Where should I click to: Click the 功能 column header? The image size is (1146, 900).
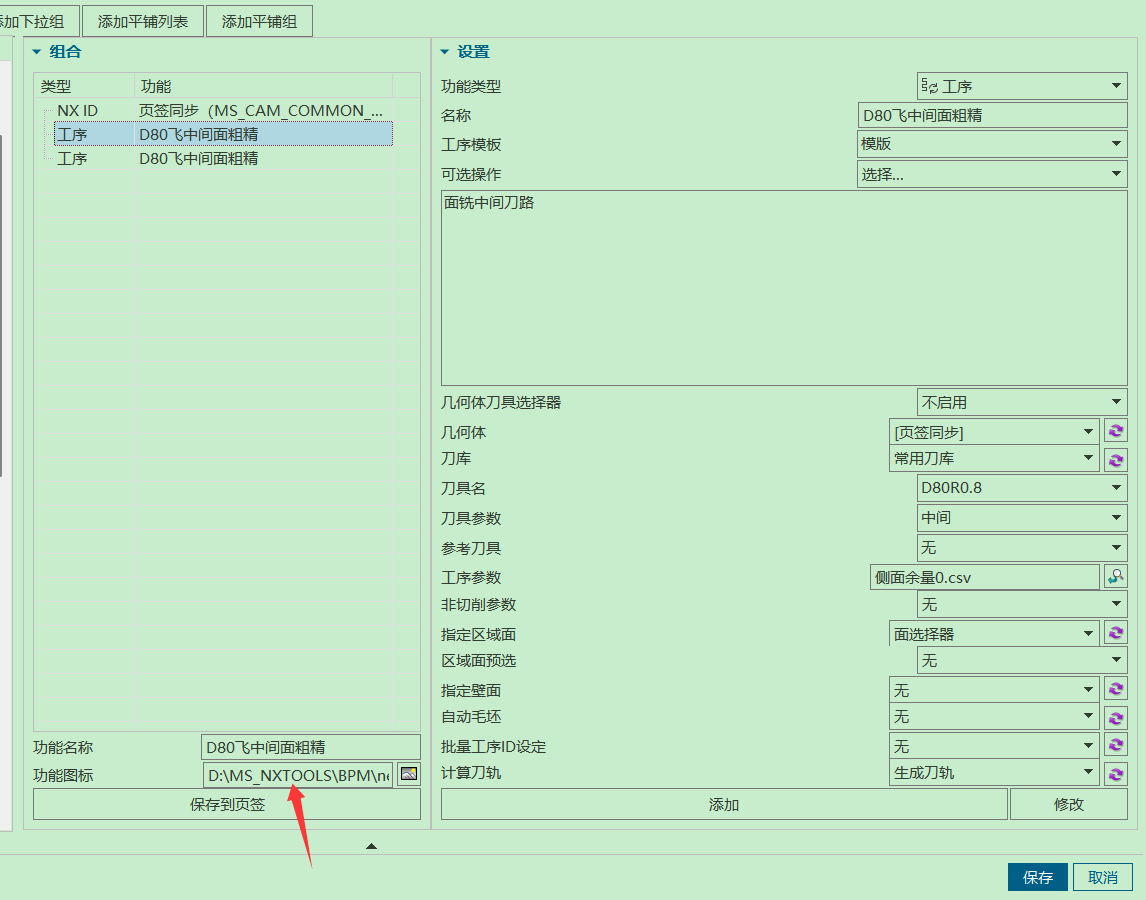[264, 86]
